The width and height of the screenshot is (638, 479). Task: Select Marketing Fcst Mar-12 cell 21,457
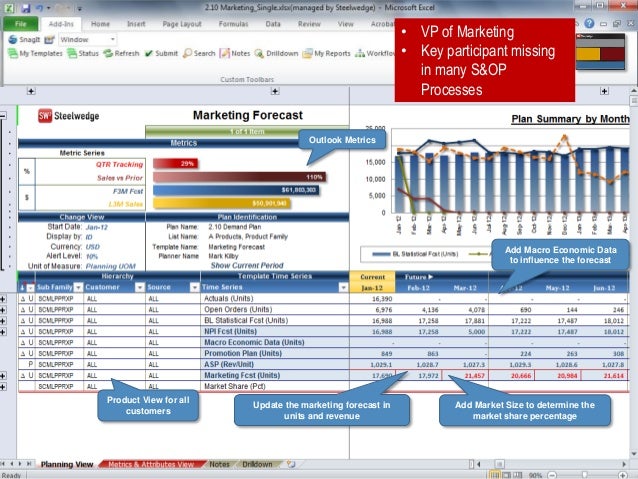[x=465, y=375]
